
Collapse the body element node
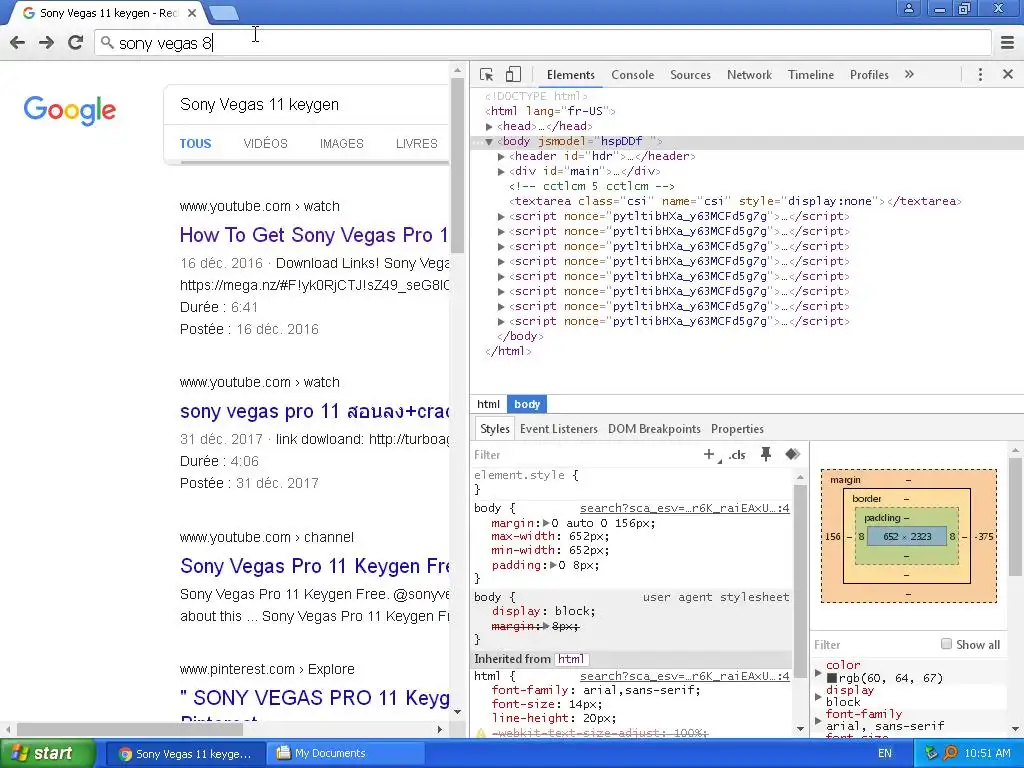(x=489, y=141)
